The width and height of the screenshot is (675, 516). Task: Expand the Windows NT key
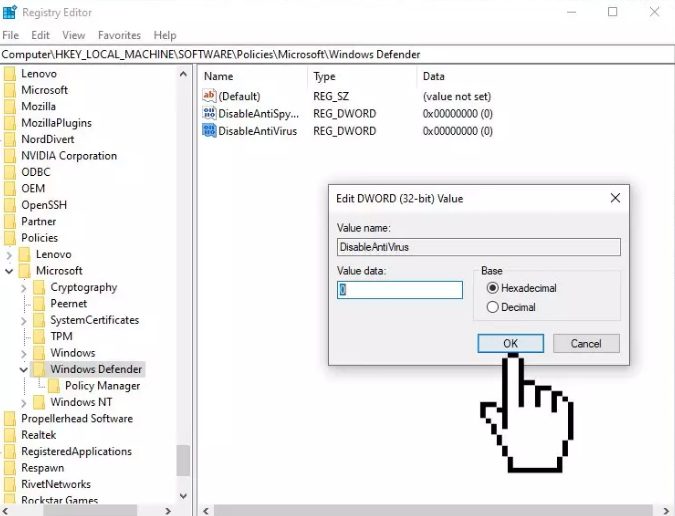24,403
